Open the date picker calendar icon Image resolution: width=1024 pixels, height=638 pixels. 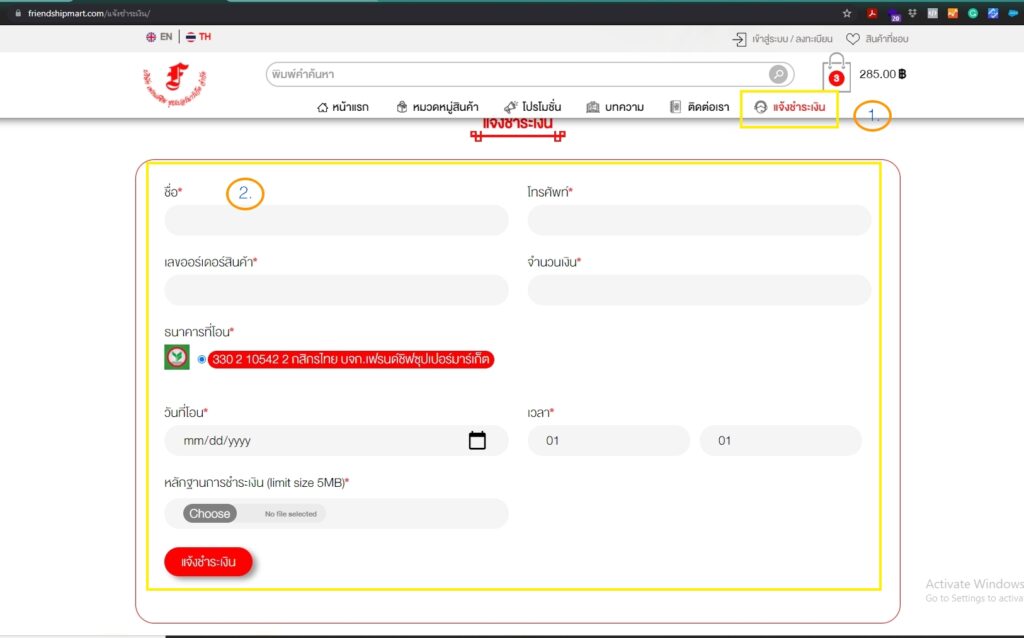click(477, 440)
